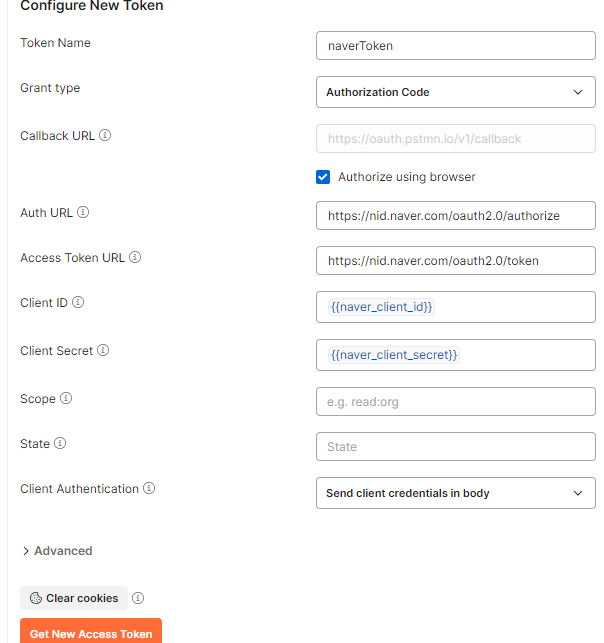Click the Client Secret info icon
The image size is (604, 643).
103,350
